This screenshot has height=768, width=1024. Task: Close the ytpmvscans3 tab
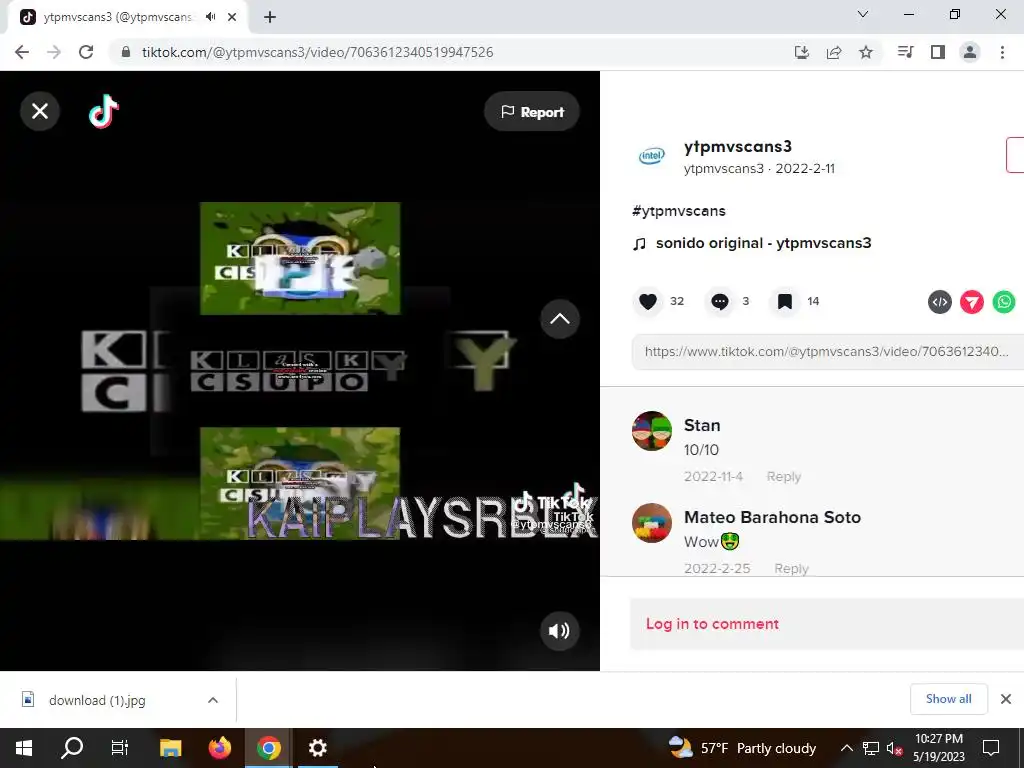tap(232, 18)
